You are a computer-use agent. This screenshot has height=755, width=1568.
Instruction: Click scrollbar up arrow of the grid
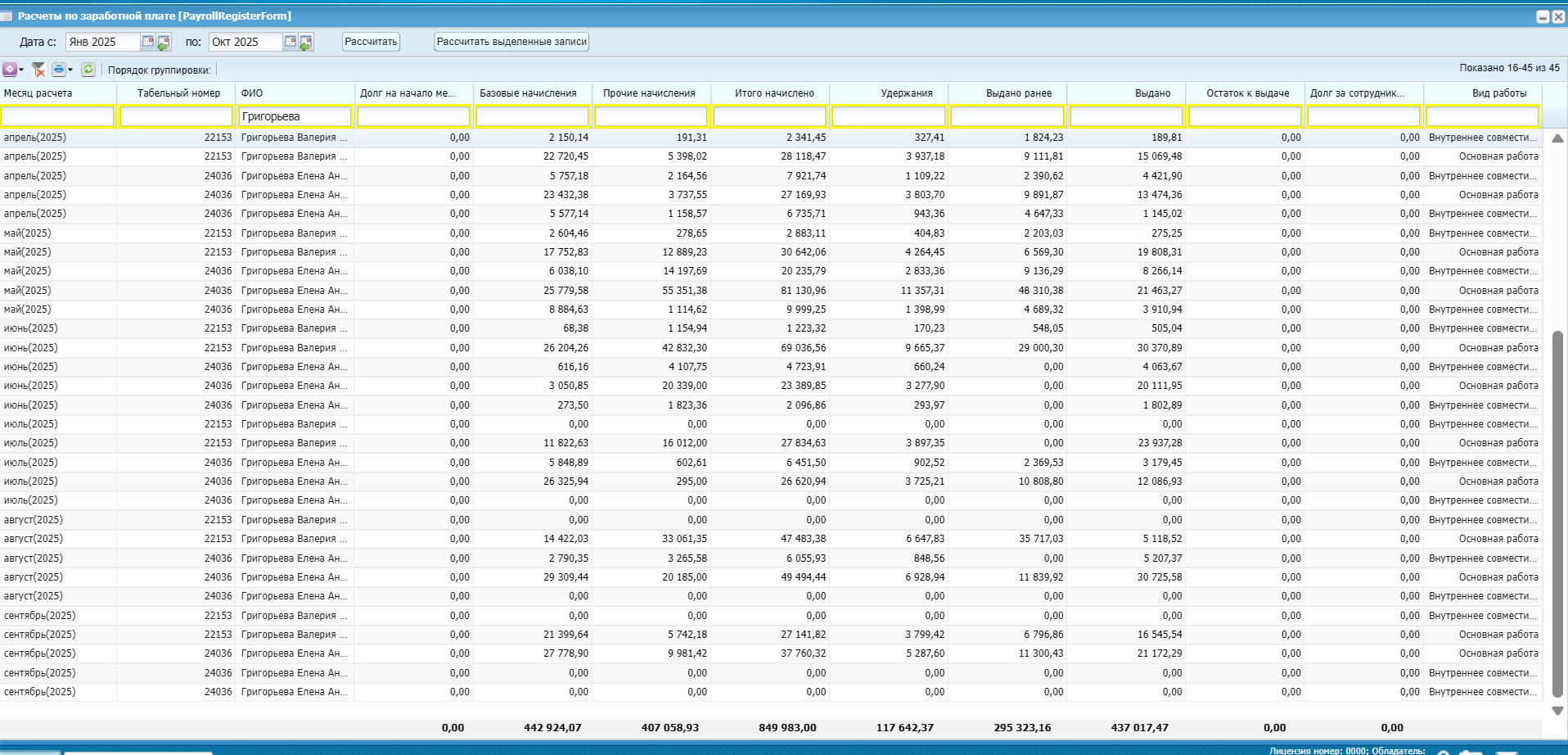coord(1557,138)
